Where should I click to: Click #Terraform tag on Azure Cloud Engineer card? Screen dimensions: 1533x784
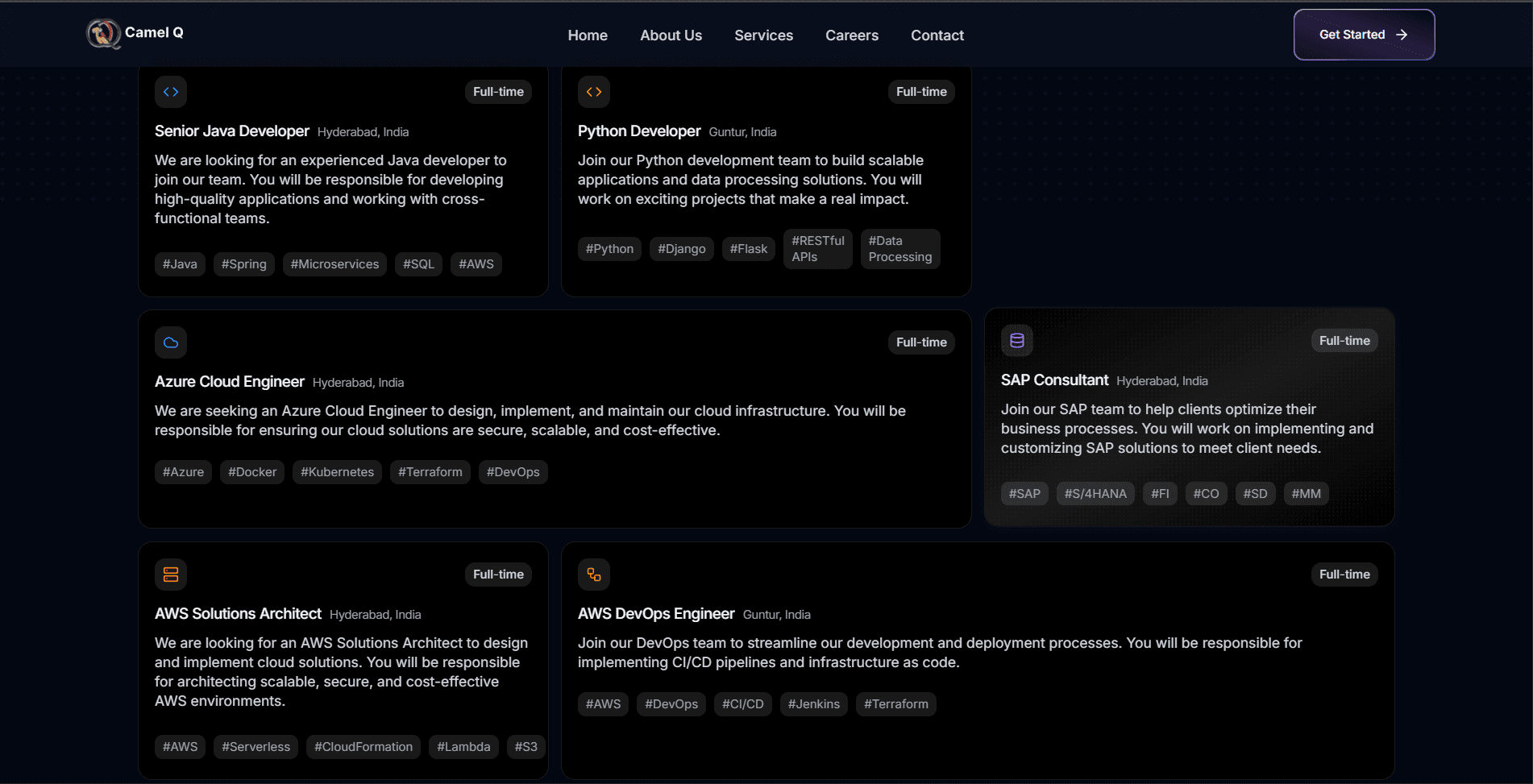coord(430,472)
